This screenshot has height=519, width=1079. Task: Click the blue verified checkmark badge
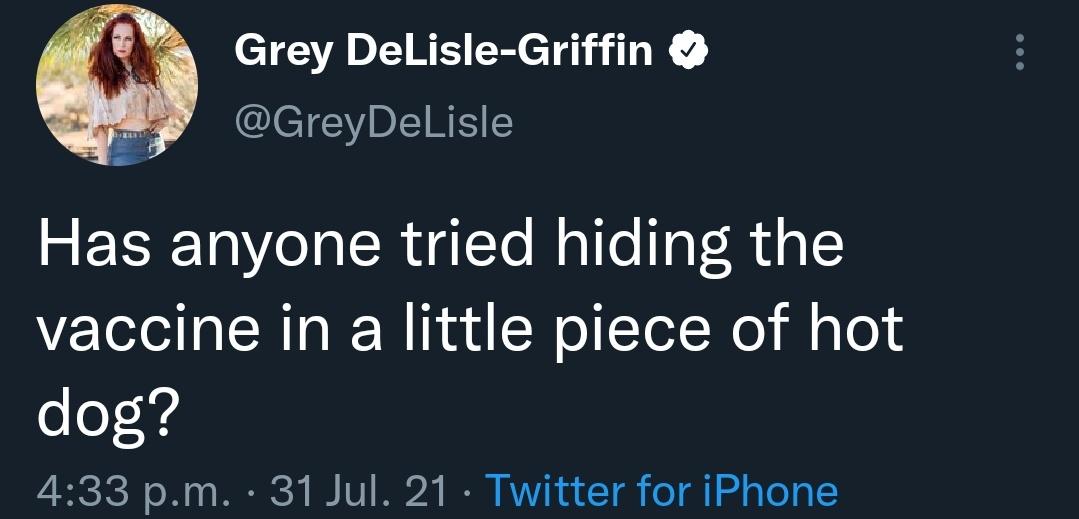point(688,49)
